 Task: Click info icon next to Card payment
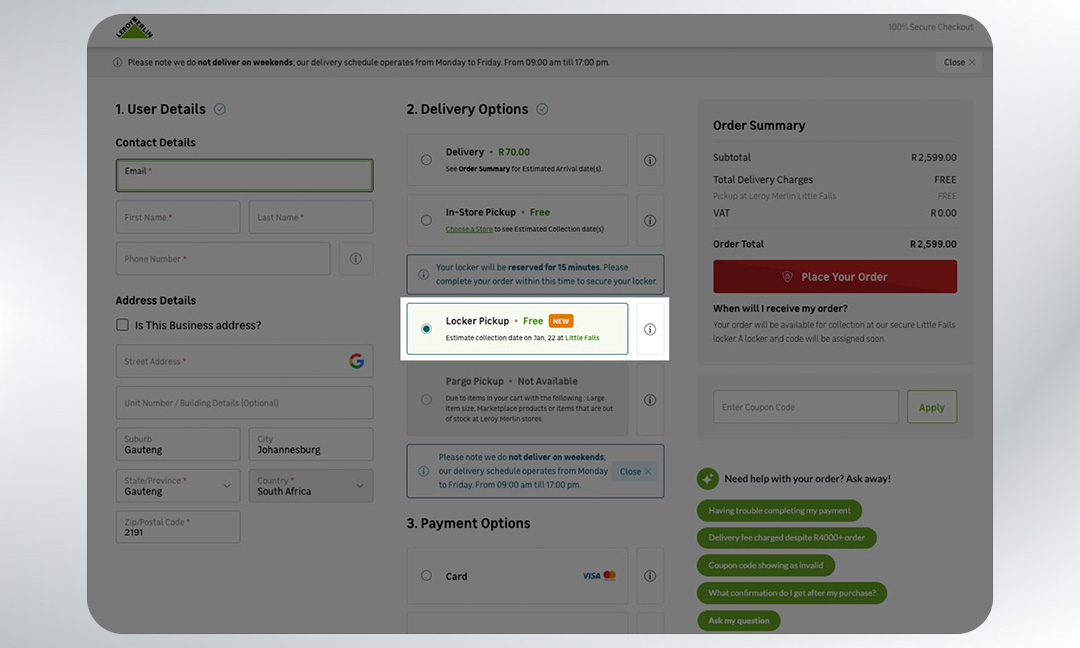650,576
